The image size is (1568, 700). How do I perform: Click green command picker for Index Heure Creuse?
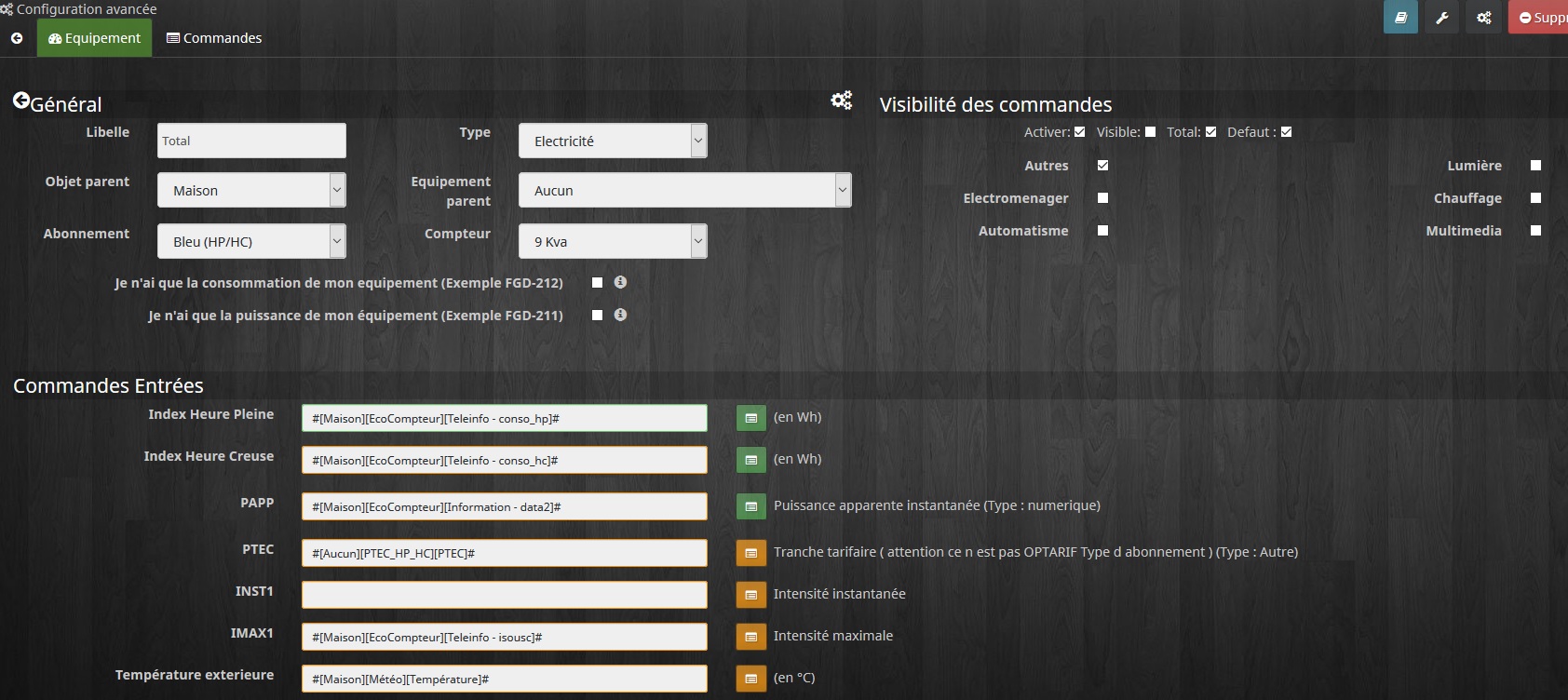pos(751,460)
